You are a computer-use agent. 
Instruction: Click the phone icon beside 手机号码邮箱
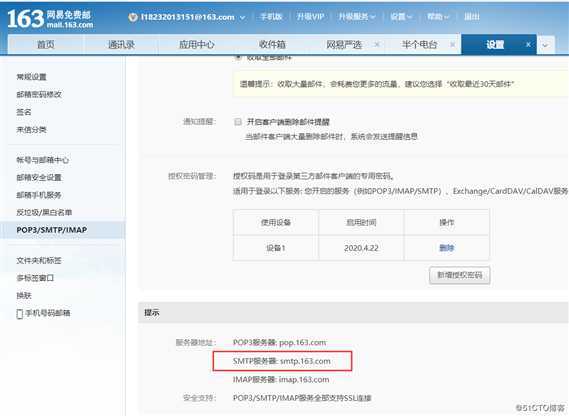click(20, 314)
